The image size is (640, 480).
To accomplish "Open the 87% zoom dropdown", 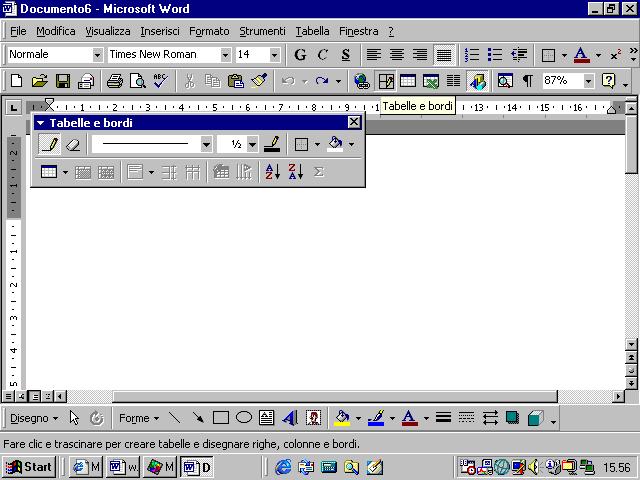I will point(588,81).
